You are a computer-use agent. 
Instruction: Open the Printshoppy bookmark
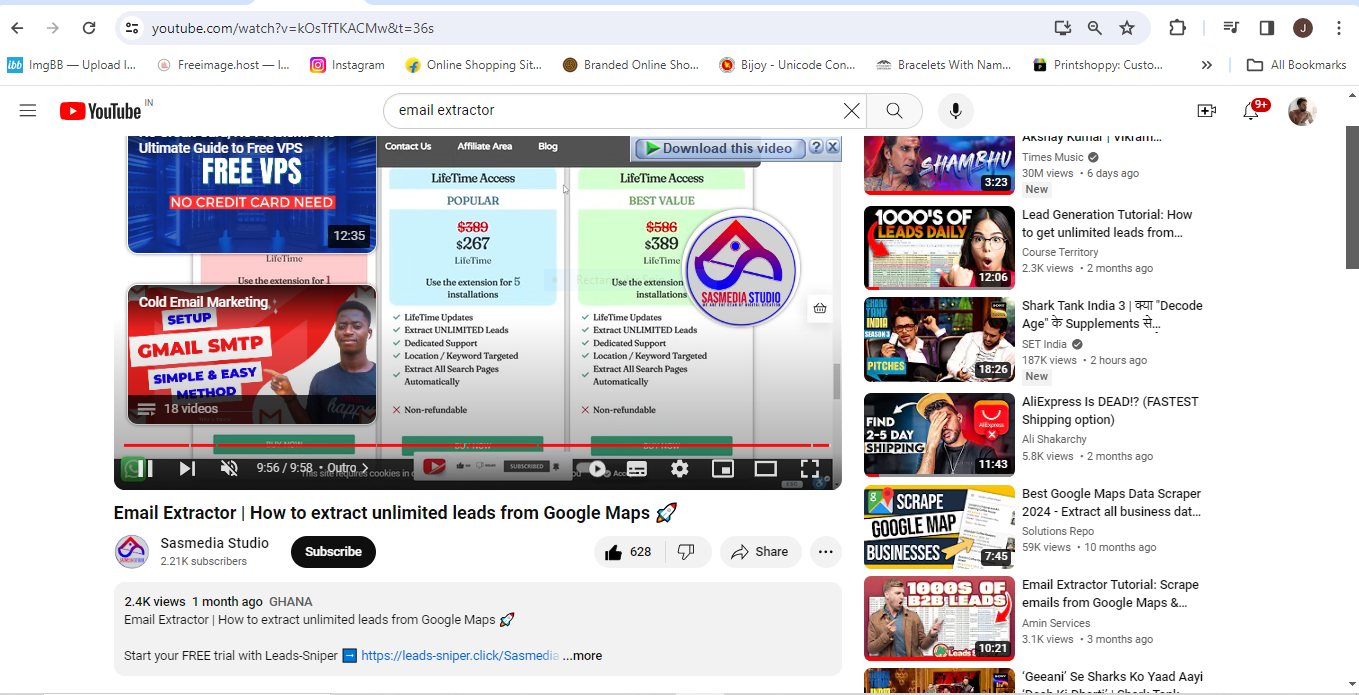(x=1098, y=65)
